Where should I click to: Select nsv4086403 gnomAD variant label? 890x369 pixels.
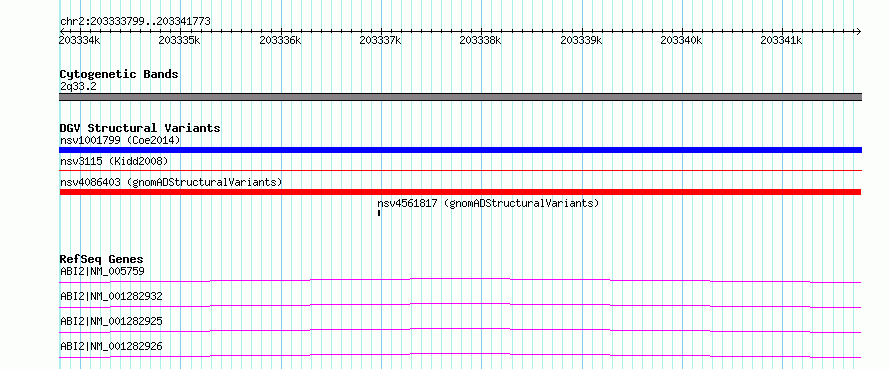pos(171,182)
